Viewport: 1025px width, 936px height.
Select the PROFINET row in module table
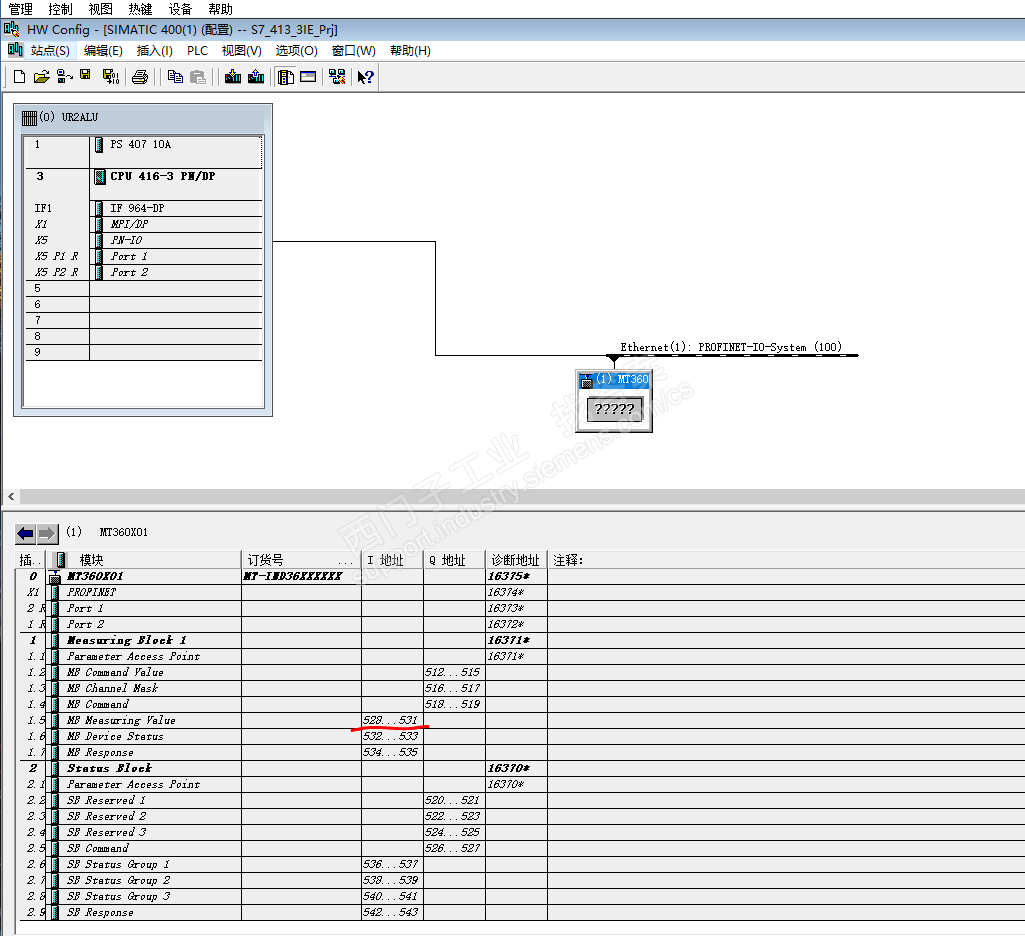(x=520, y=592)
